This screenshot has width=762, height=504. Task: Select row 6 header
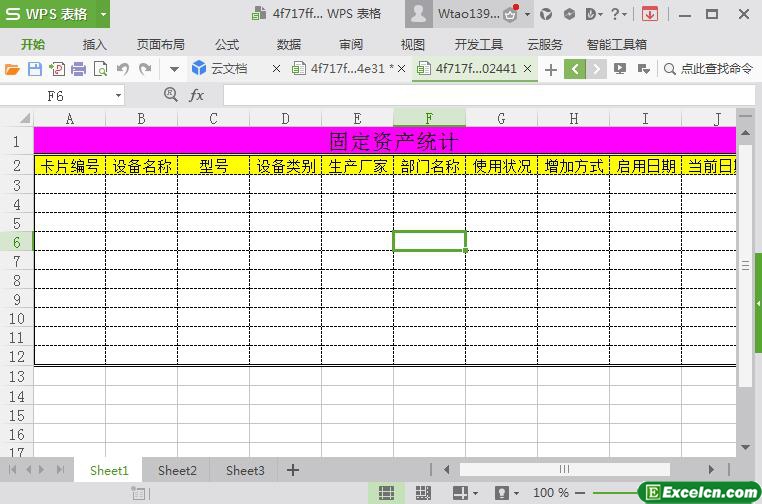pyautogui.click(x=17, y=242)
